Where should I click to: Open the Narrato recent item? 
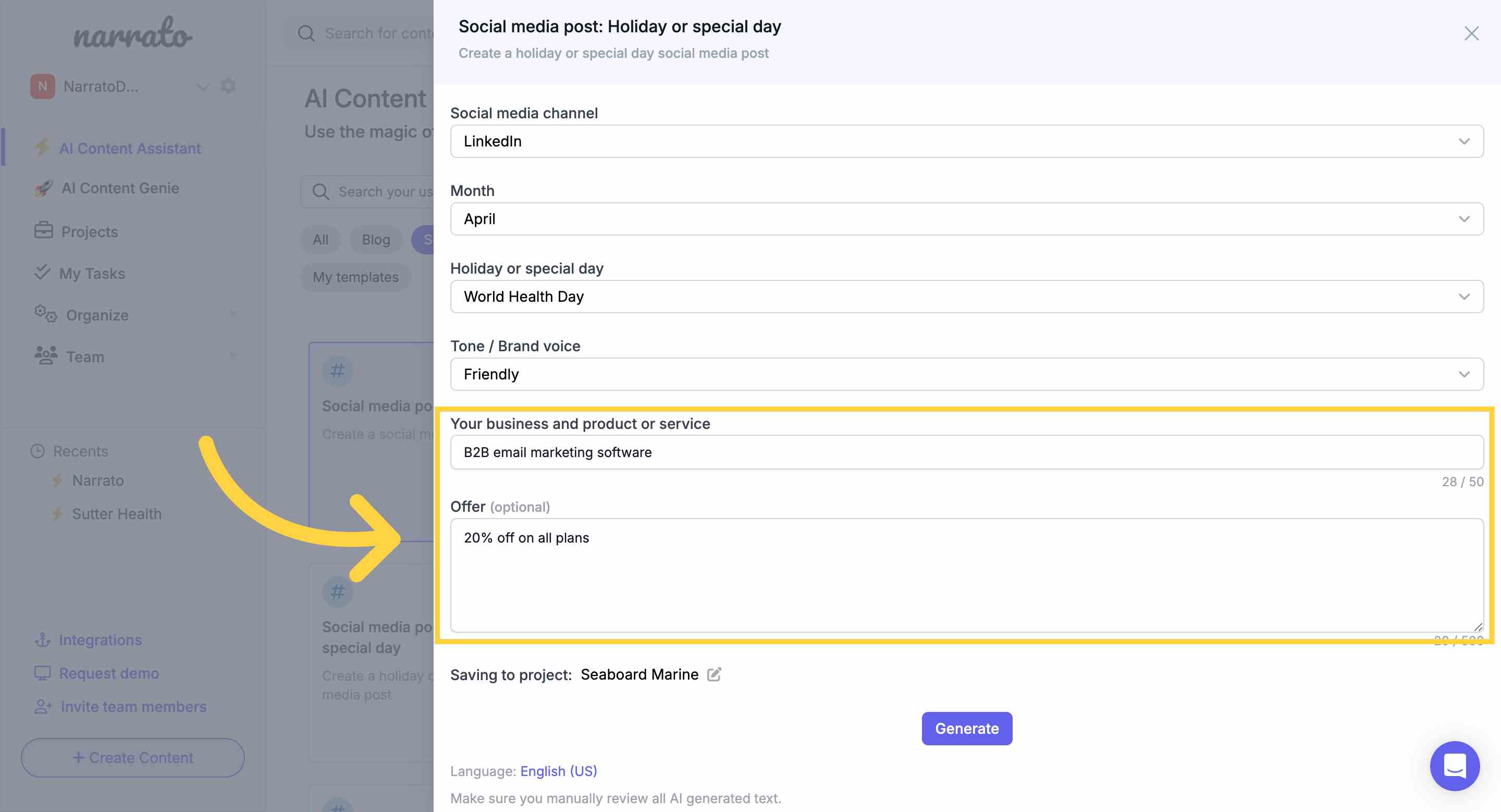97,481
